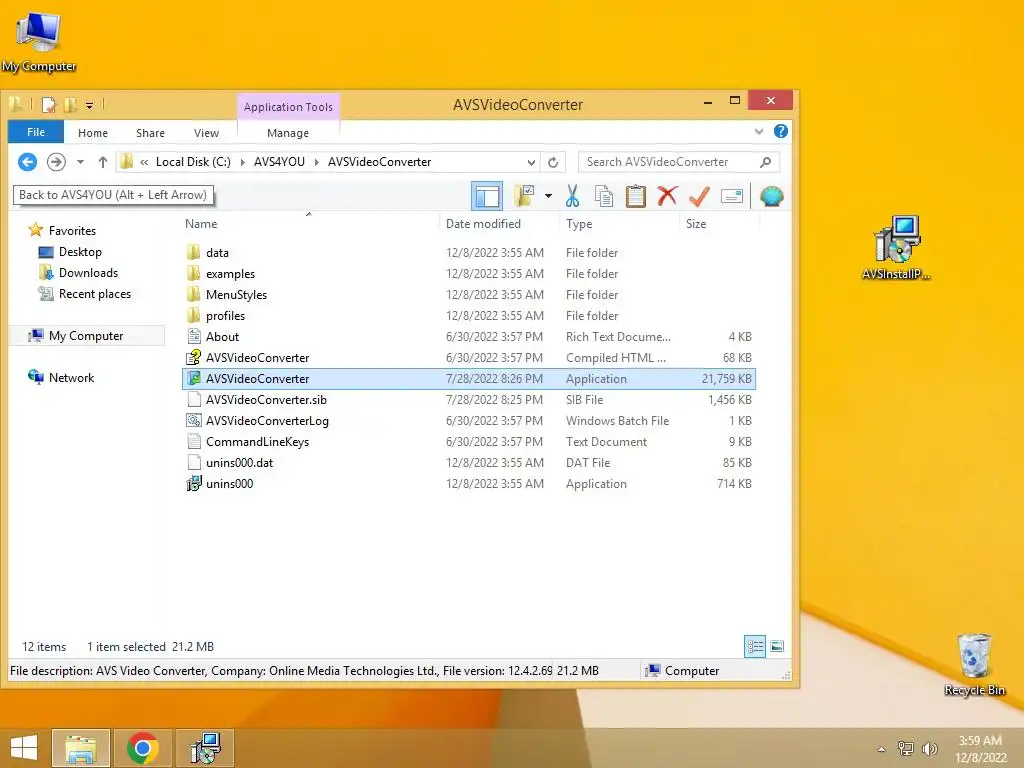
Task: Click quick access new folder icon
Action: pos(71,104)
